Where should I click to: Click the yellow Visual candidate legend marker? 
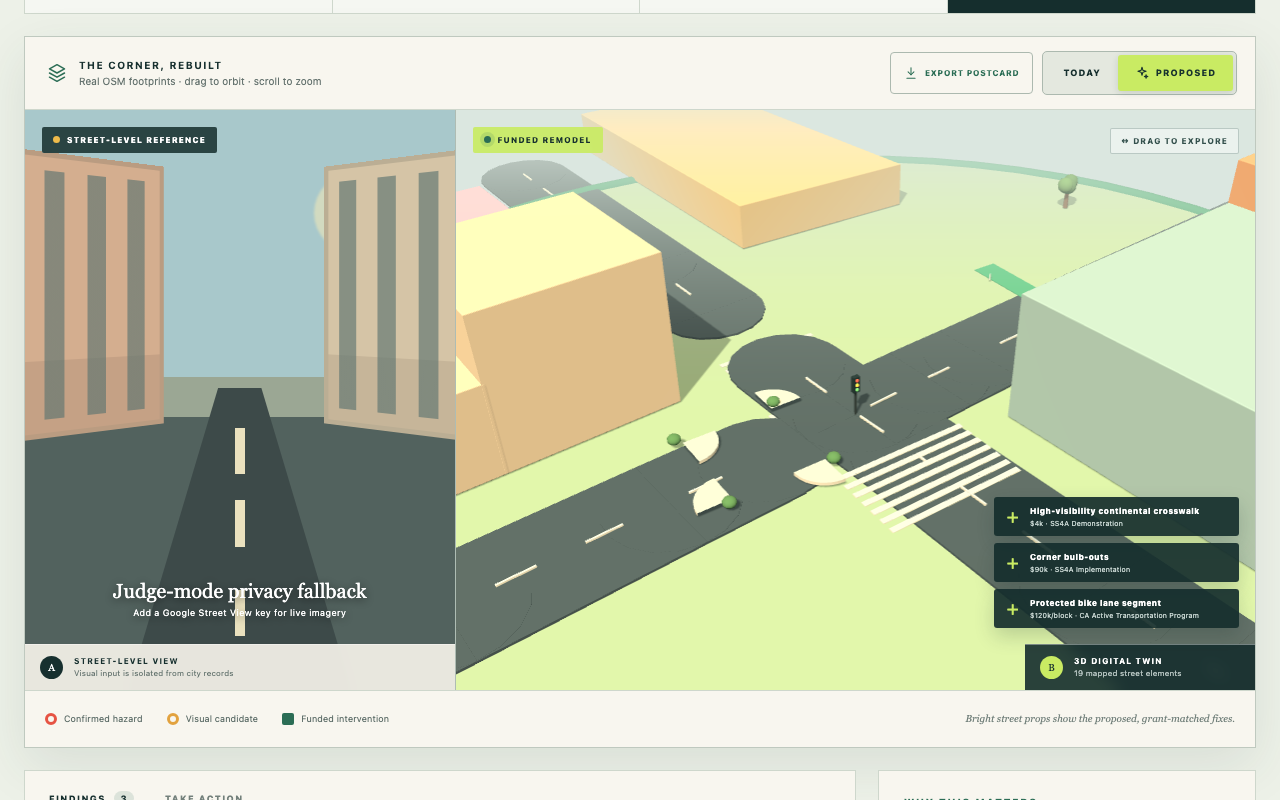173,719
